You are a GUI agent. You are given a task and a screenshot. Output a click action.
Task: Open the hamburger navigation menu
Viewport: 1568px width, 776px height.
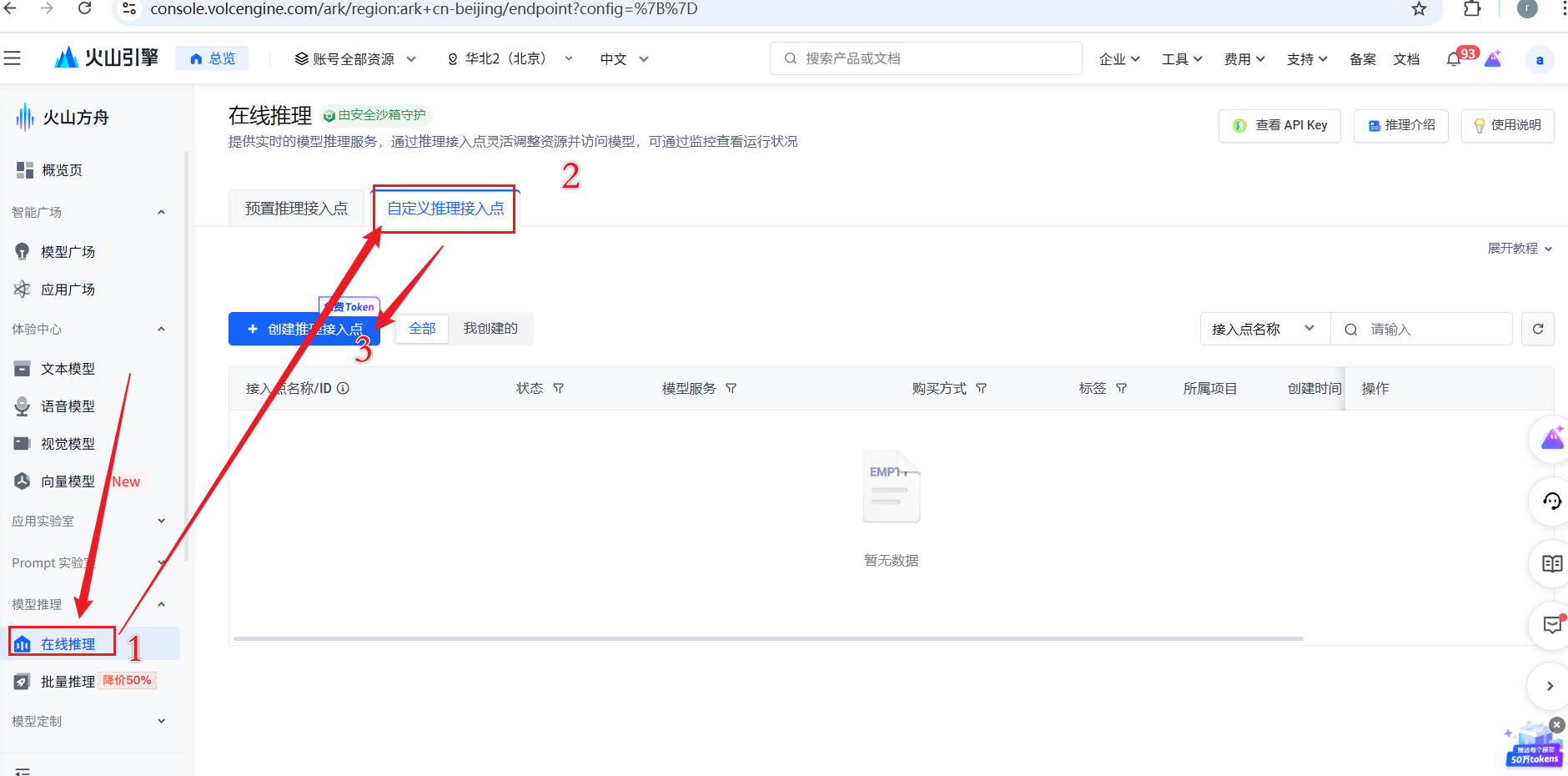[x=13, y=58]
